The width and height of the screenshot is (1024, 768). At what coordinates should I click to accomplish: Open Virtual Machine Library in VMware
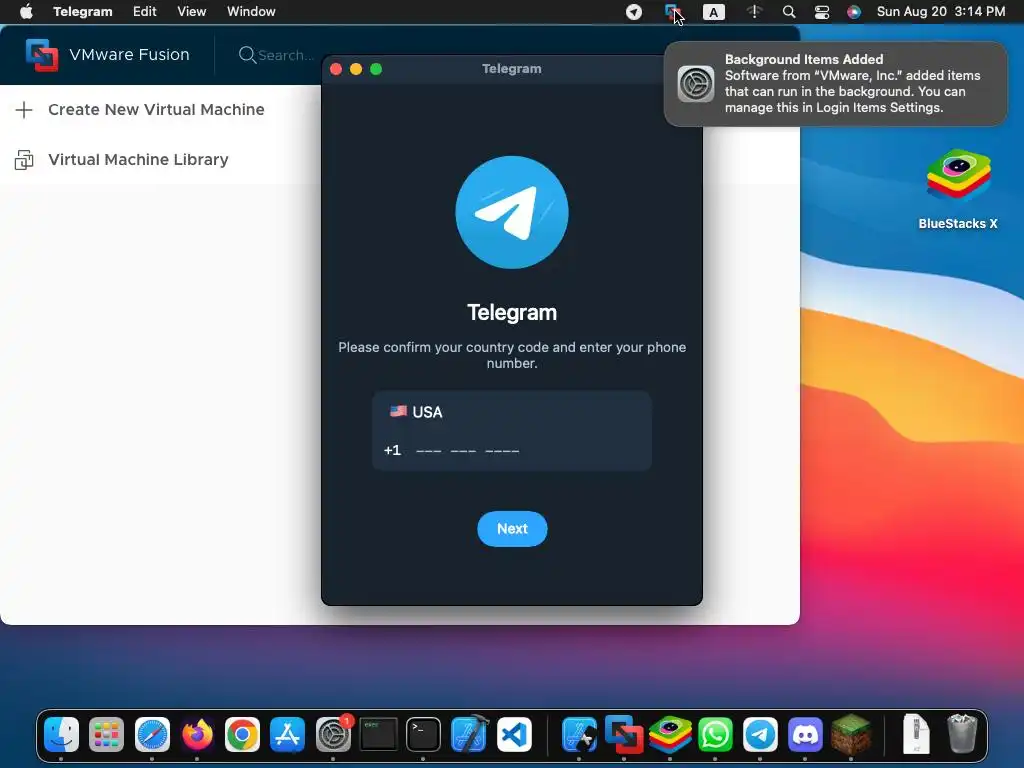(138, 159)
